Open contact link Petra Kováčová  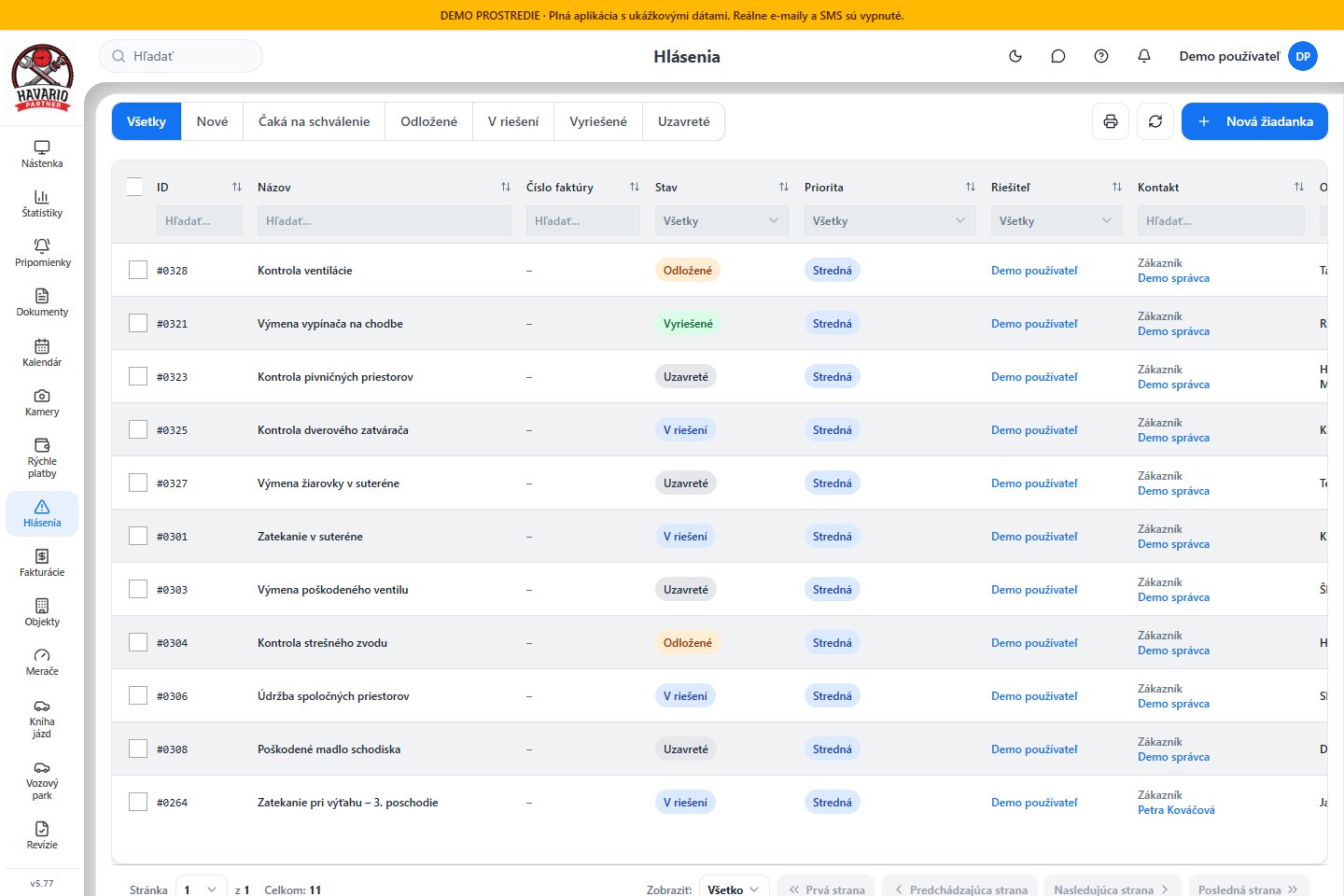coord(1176,810)
